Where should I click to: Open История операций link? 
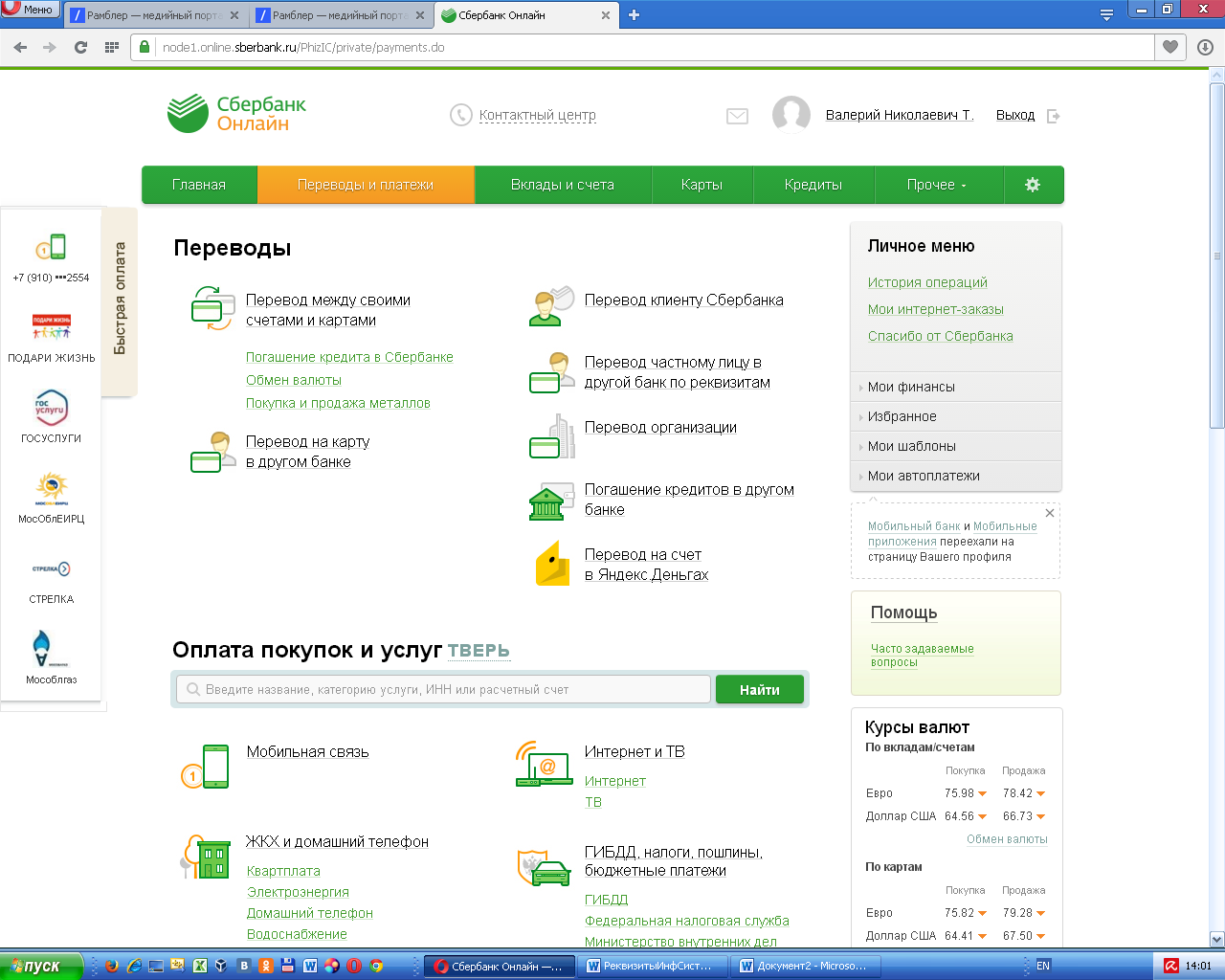tap(927, 282)
